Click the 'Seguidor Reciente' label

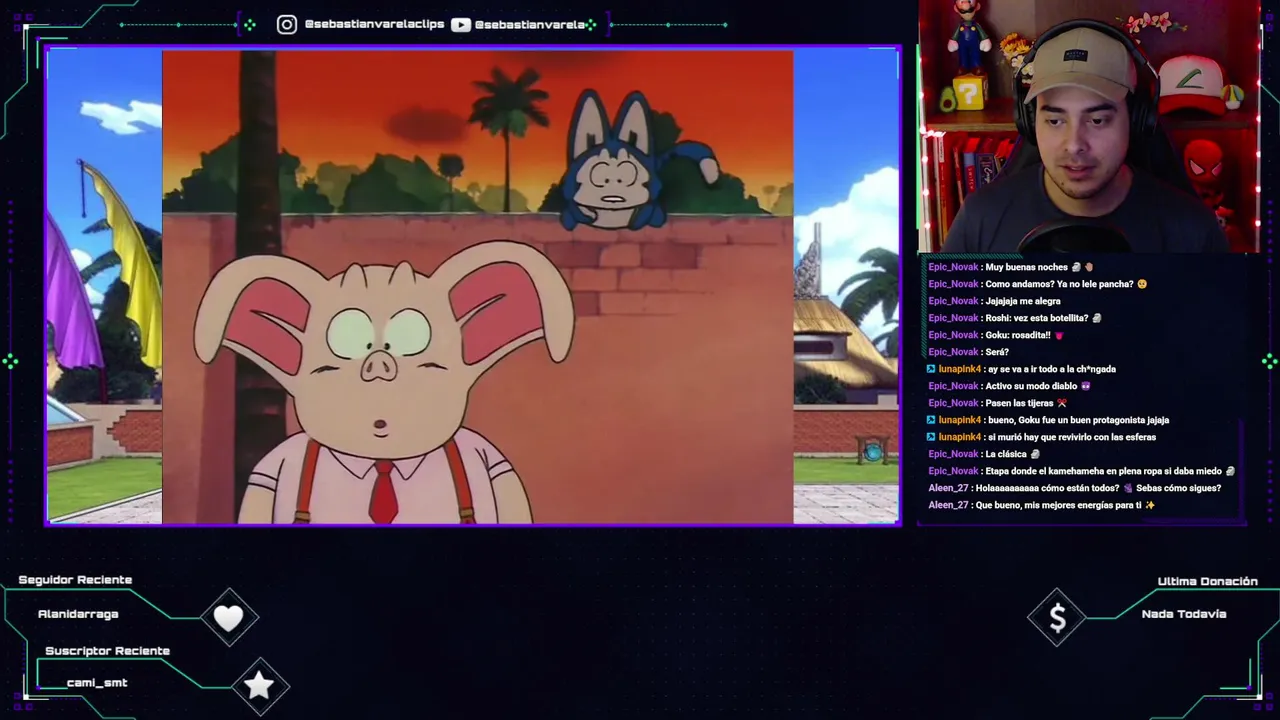pyautogui.click(x=75, y=580)
